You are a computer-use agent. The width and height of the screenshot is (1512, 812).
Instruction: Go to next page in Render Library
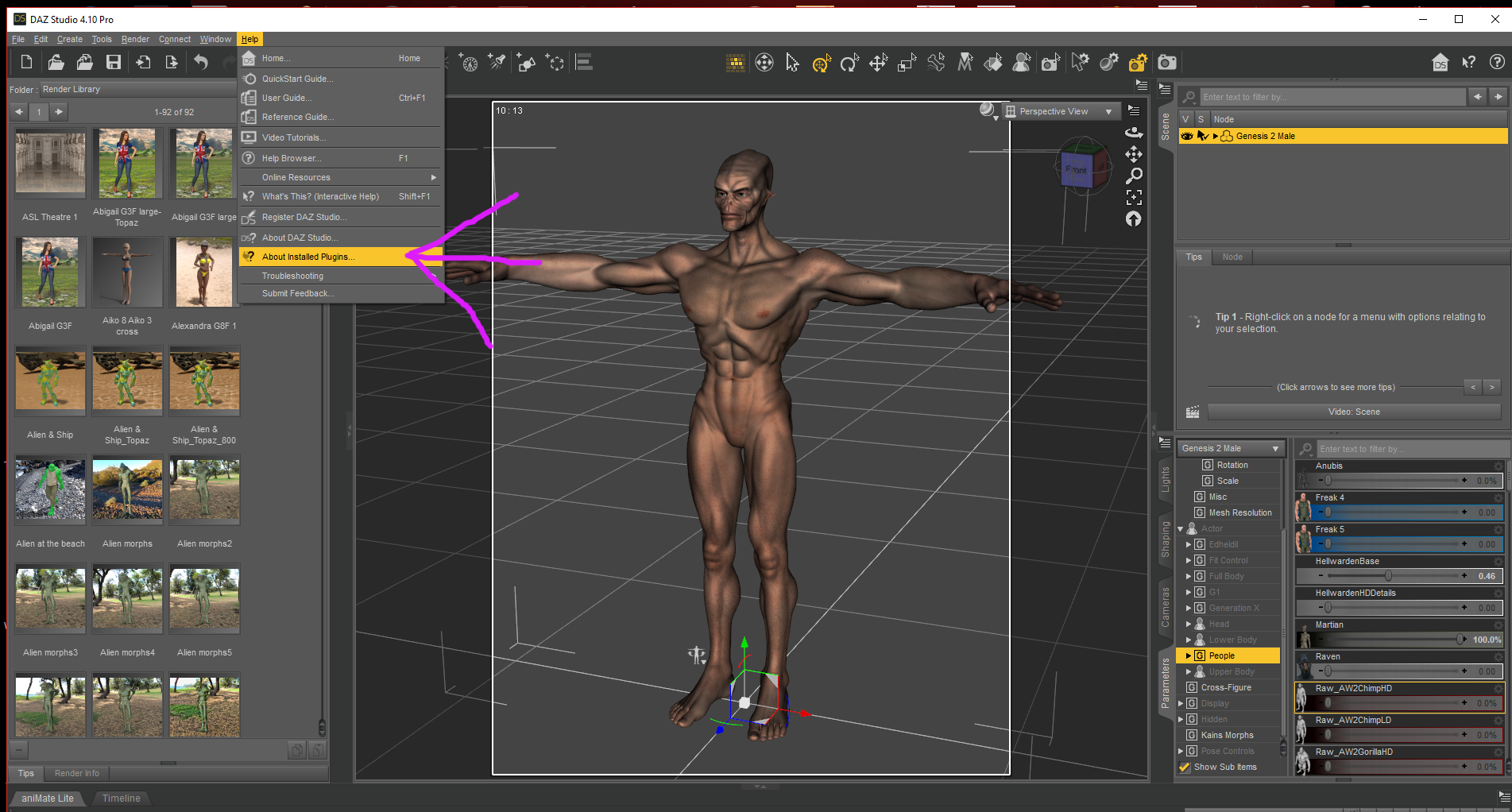point(58,112)
